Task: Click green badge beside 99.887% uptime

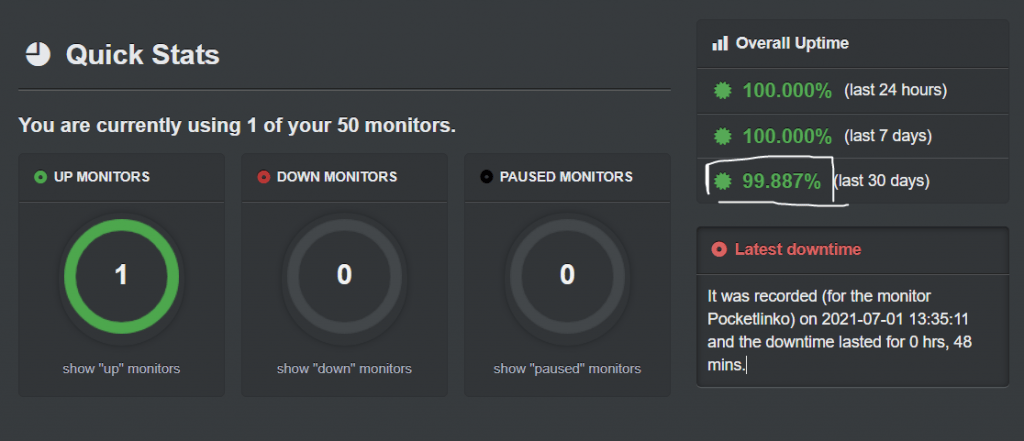Action: (722, 181)
